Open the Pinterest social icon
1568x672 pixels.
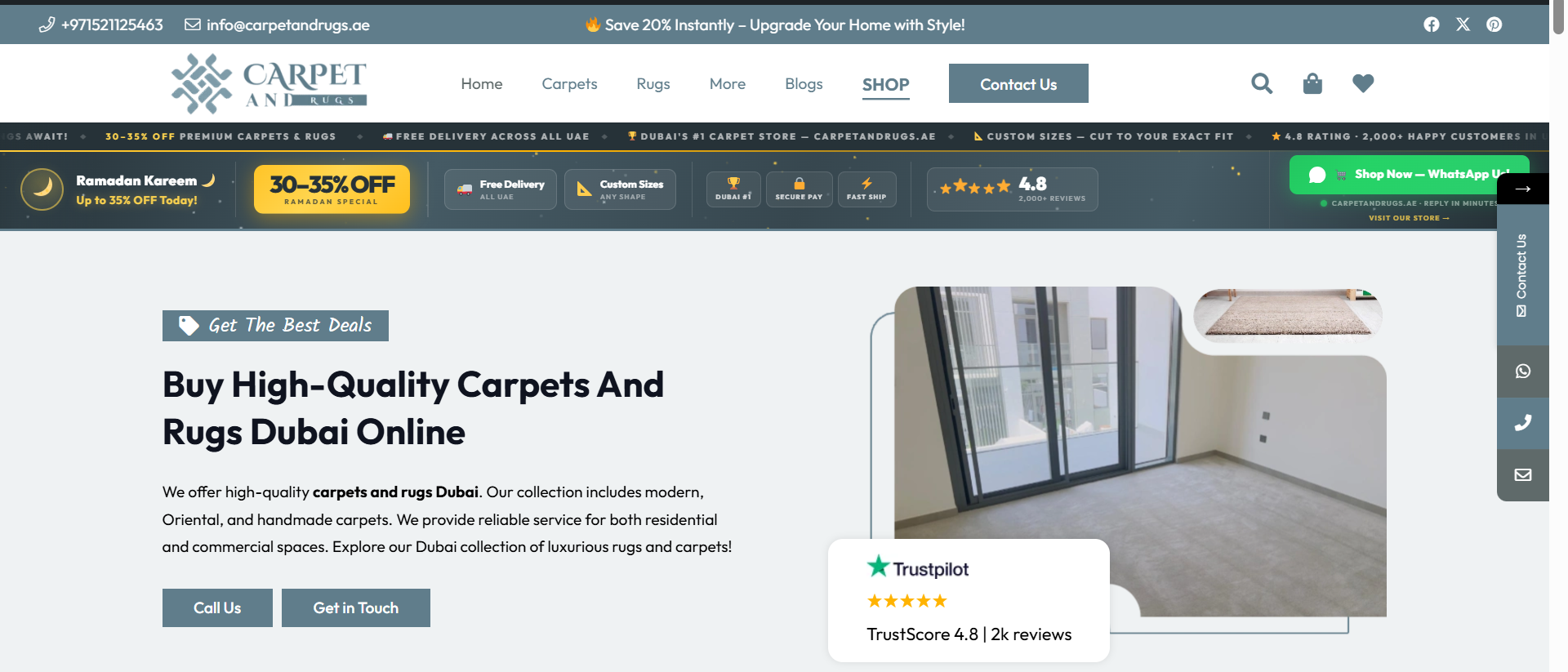click(x=1494, y=24)
